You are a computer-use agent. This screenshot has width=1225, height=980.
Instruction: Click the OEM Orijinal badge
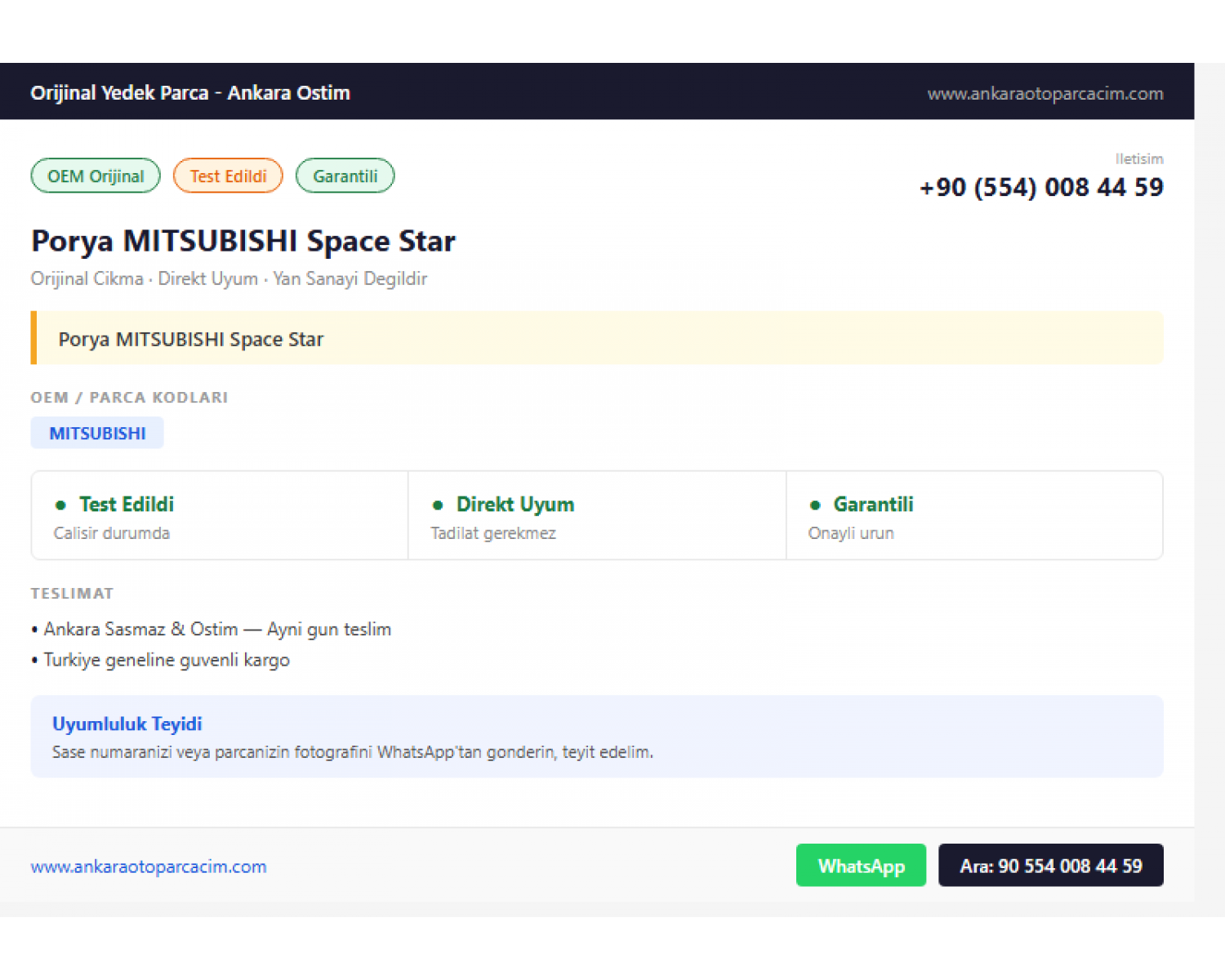coord(96,176)
